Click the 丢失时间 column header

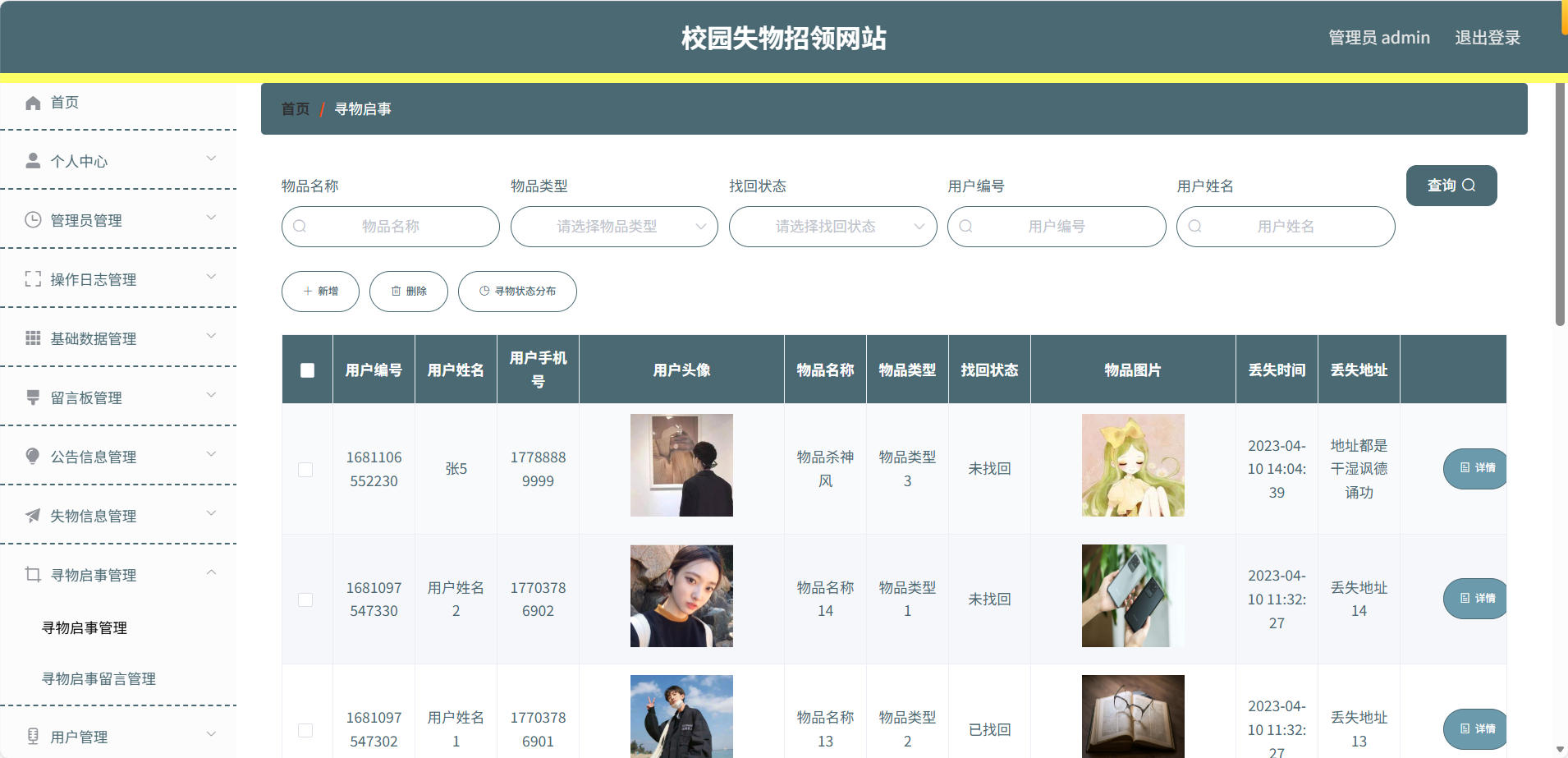pos(1277,370)
